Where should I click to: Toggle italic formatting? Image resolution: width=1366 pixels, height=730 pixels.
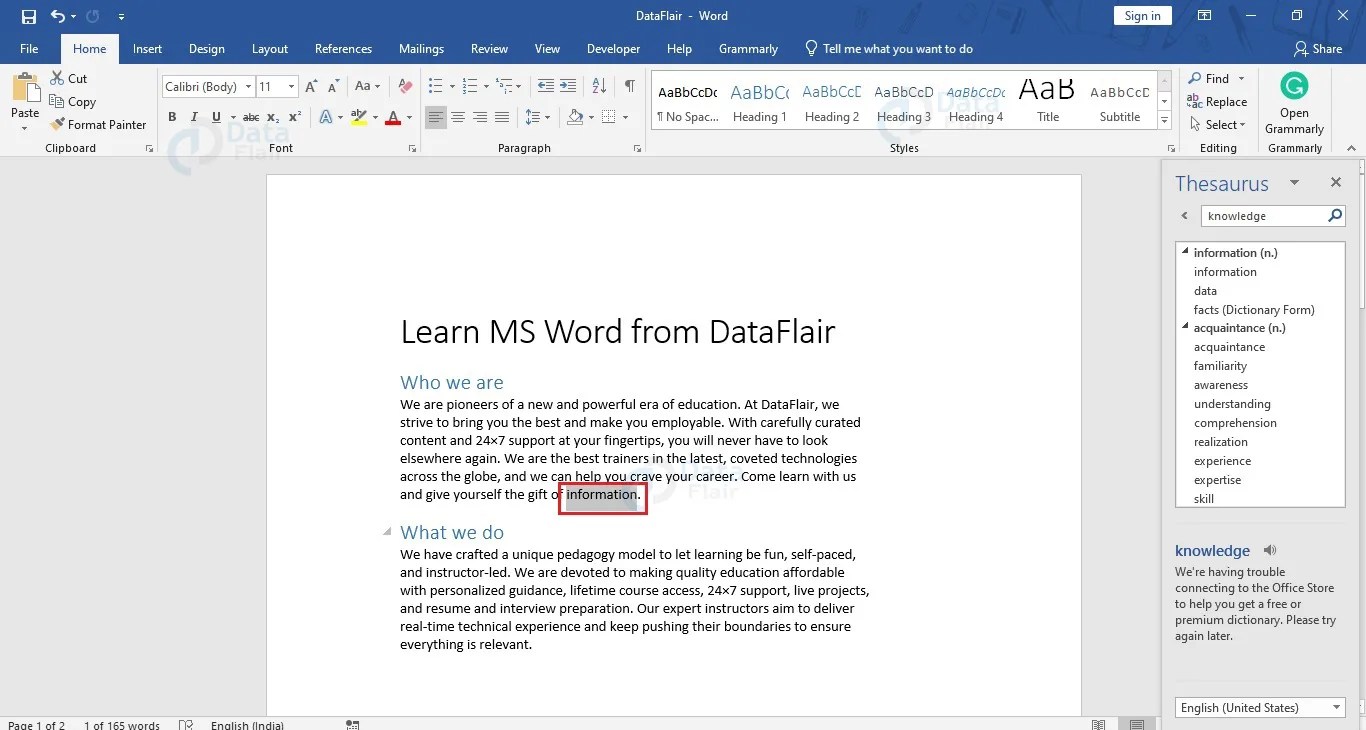click(193, 117)
